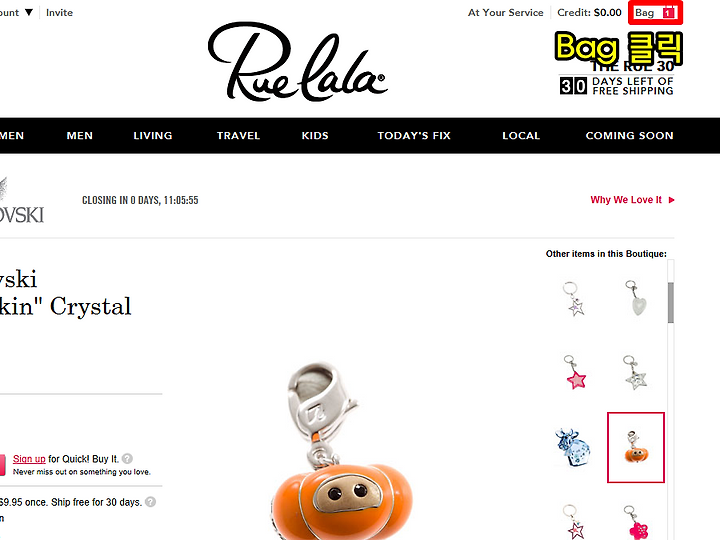The width and height of the screenshot is (720, 540).
Task: Click the boutique items scrollbar thumb
Action: coord(671,303)
